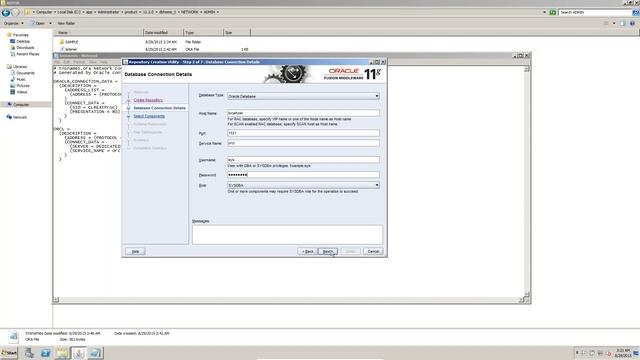This screenshot has height=360, width=640.
Task: Select Database Connection Details step in sidebar
Action: click(x=159, y=108)
